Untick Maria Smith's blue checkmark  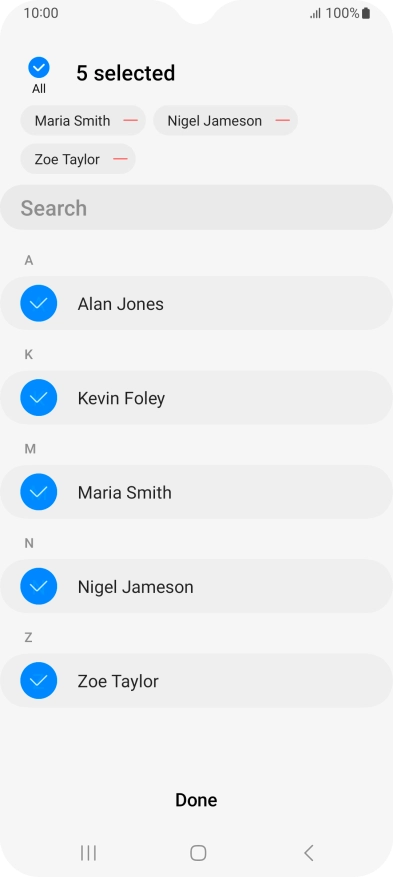39,492
